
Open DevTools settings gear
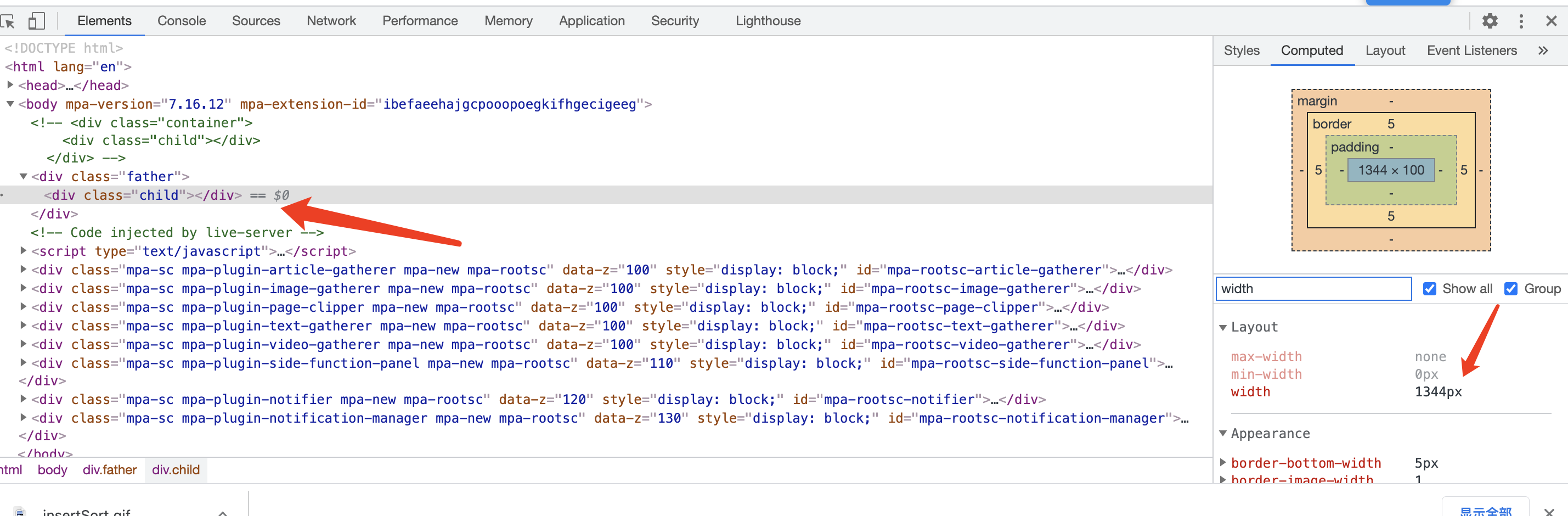(1490, 21)
